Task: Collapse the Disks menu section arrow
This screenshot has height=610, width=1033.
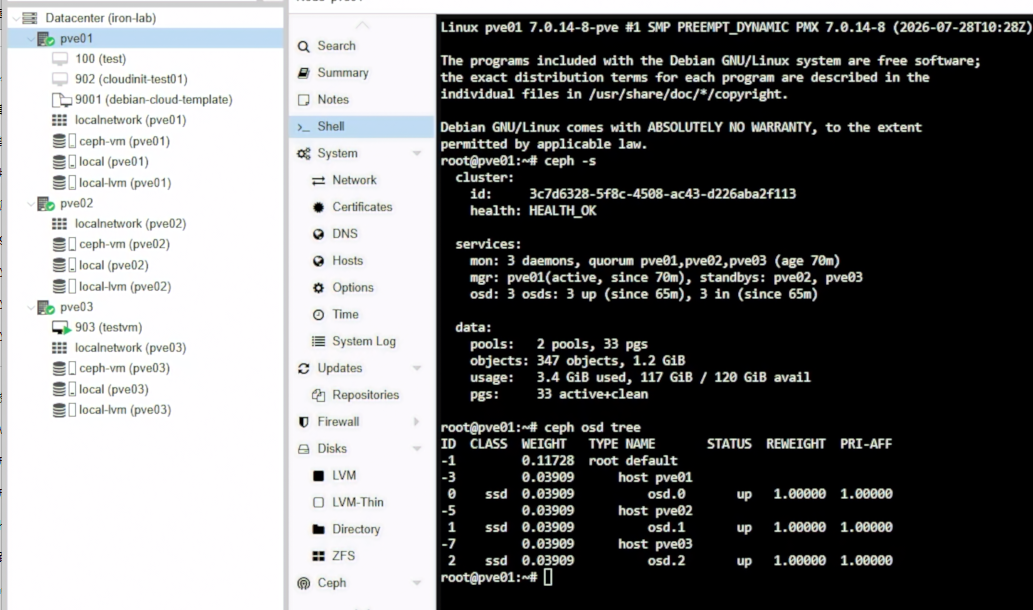Action: 416,449
